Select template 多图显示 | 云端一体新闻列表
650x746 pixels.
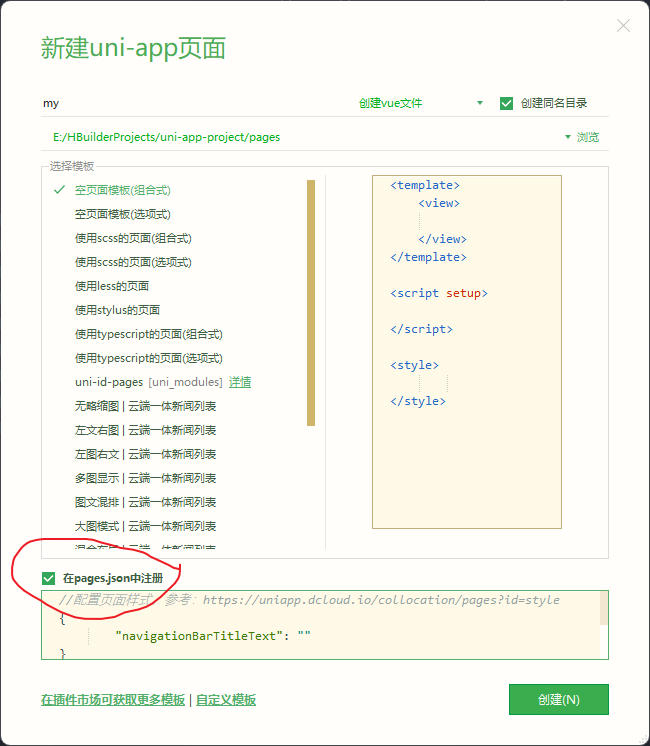(x=146, y=478)
